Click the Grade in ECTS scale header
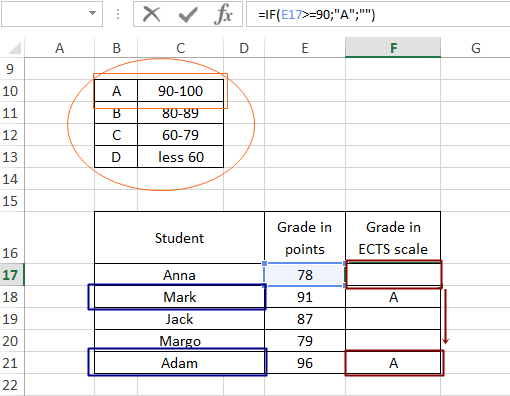Viewport: 510px width, 396px height. coord(393,237)
